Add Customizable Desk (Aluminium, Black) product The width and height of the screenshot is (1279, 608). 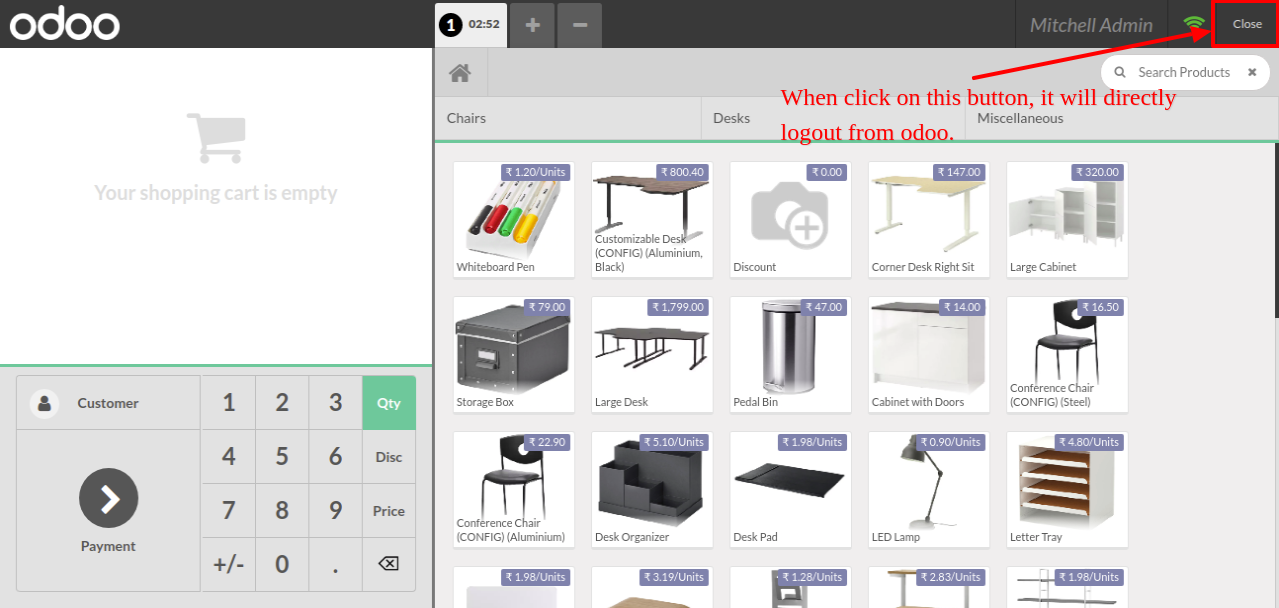pos(652,219)
